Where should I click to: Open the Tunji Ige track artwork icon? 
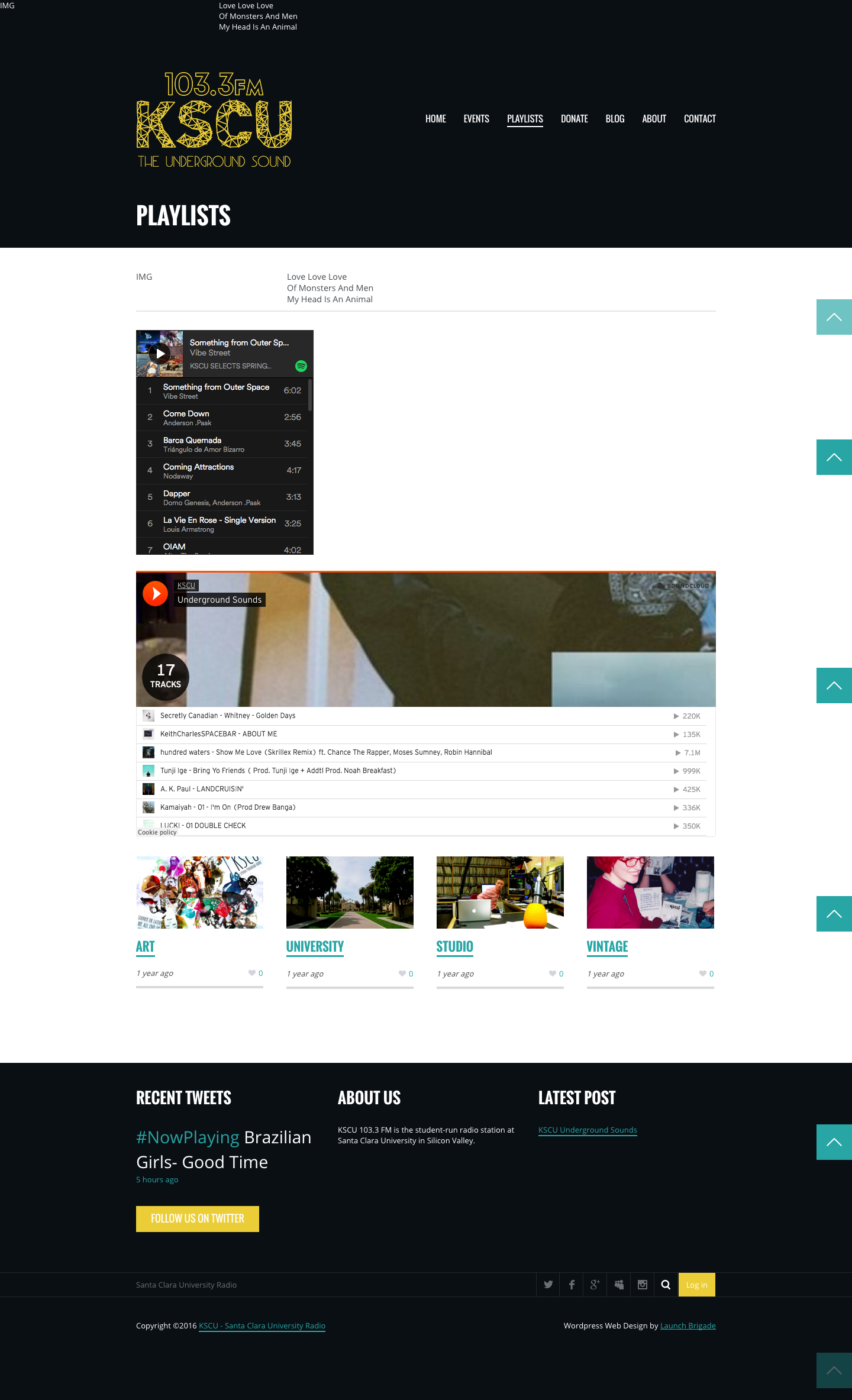(149, 771)
